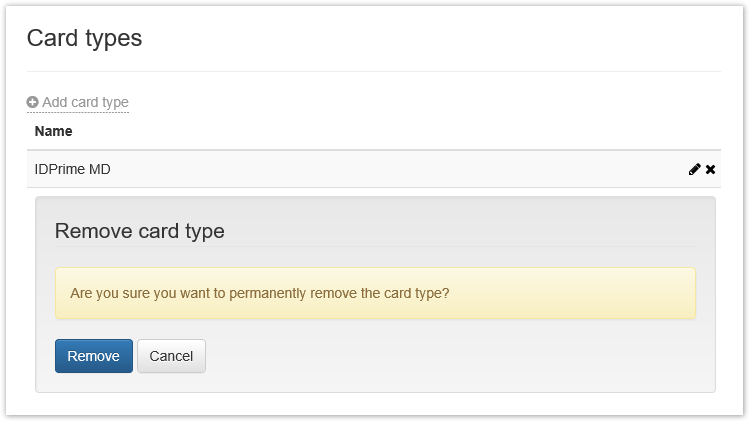Viewport: 749px width, 421px height.
Task: Click the Card types page heading
Action: [x=84, y=38]
